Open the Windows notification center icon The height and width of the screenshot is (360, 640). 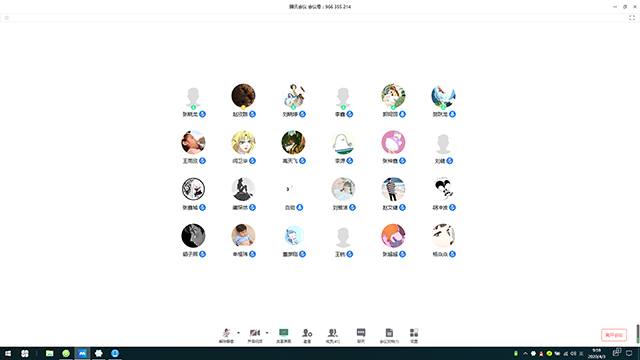629,353
